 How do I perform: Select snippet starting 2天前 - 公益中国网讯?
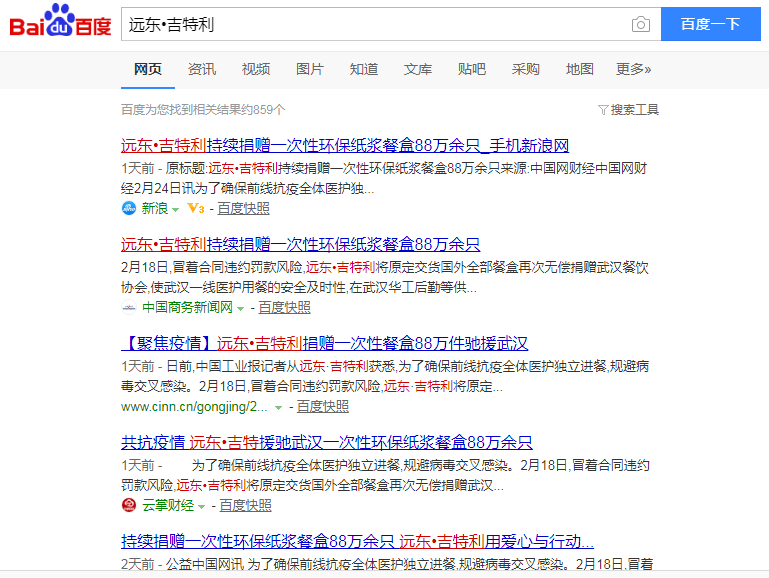(387, 564)
